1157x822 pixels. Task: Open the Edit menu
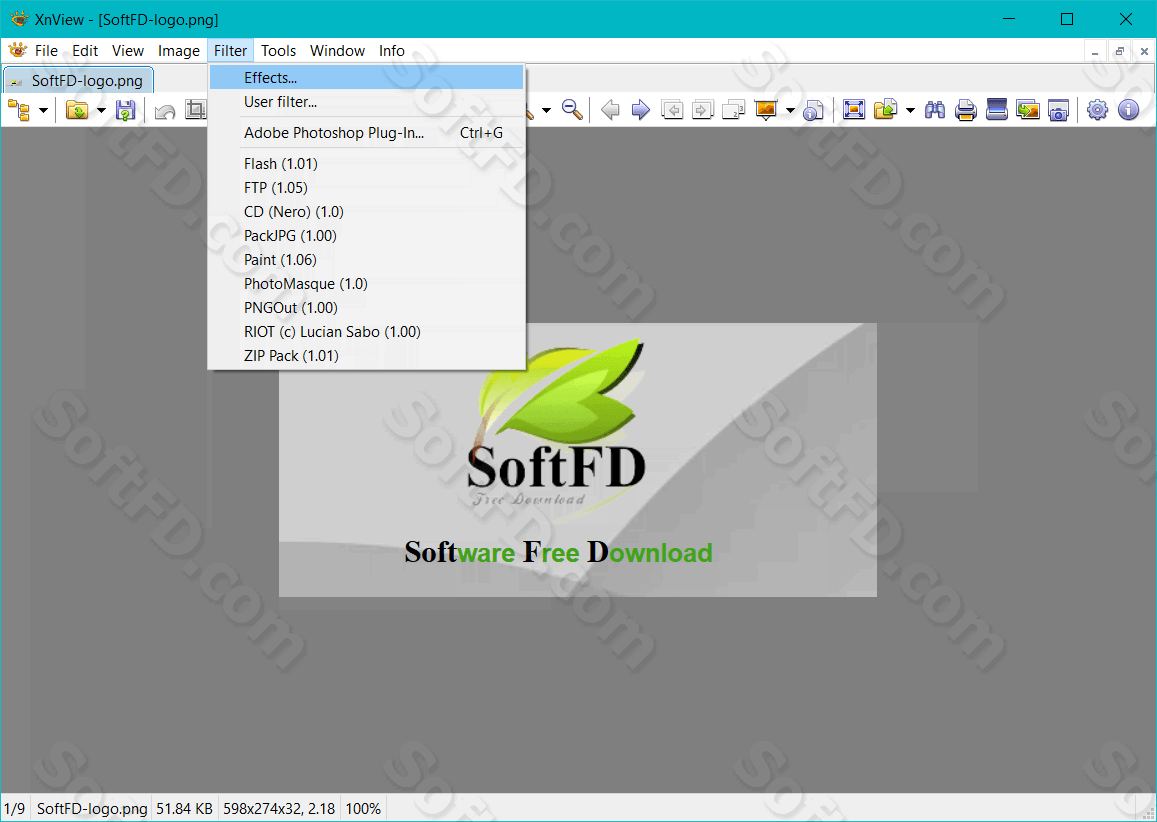click(85, 50)
